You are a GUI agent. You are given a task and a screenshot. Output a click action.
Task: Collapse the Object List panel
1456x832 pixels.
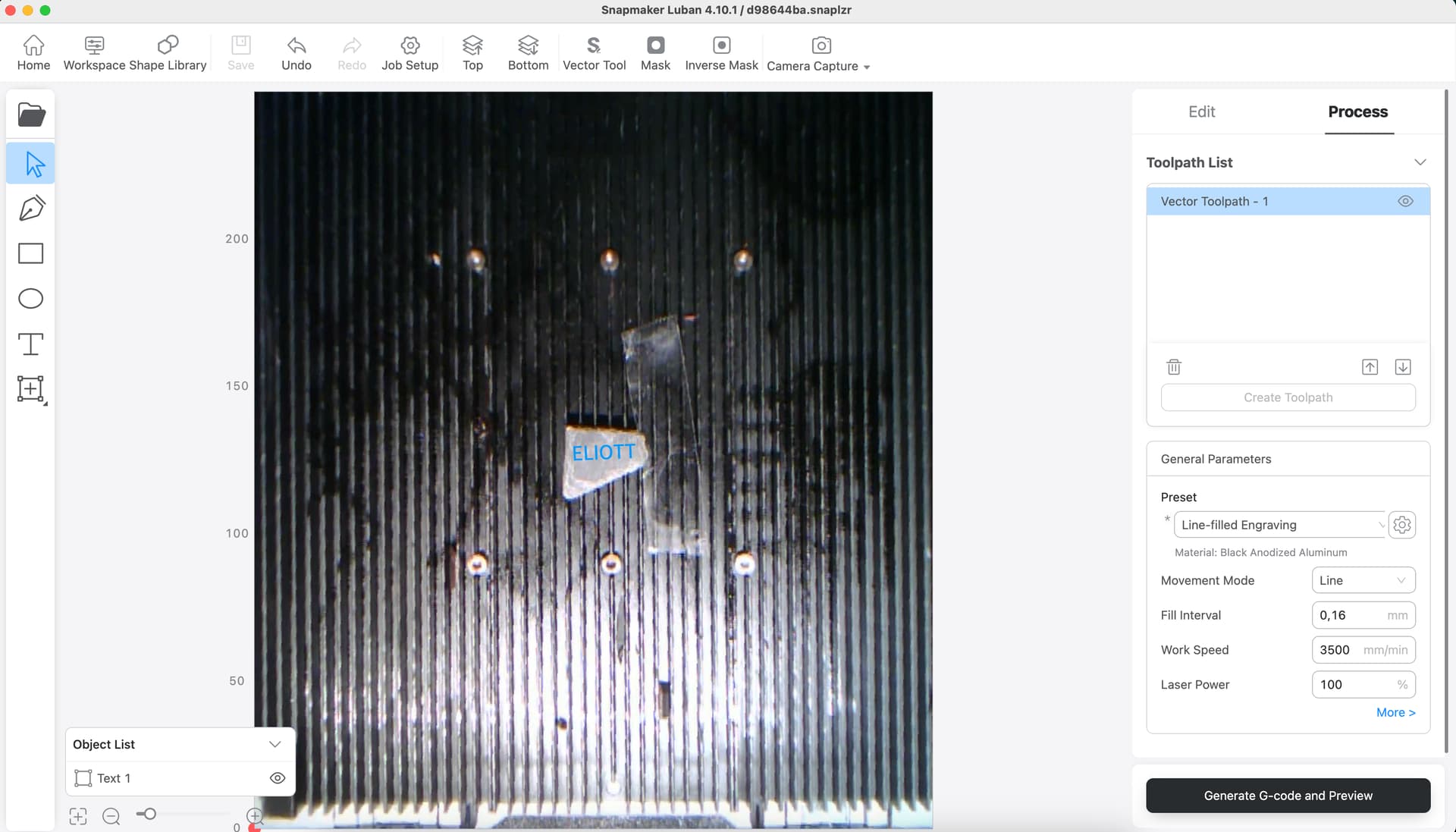pyautogui.click(x=275, y=744)
